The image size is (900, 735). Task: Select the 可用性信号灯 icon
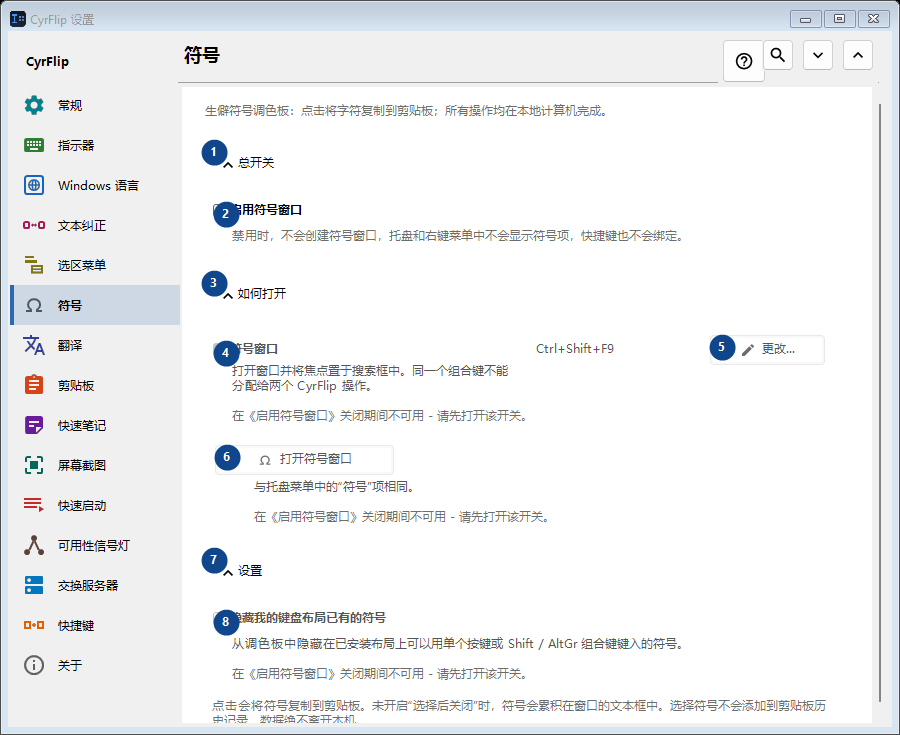coord(34,545)
